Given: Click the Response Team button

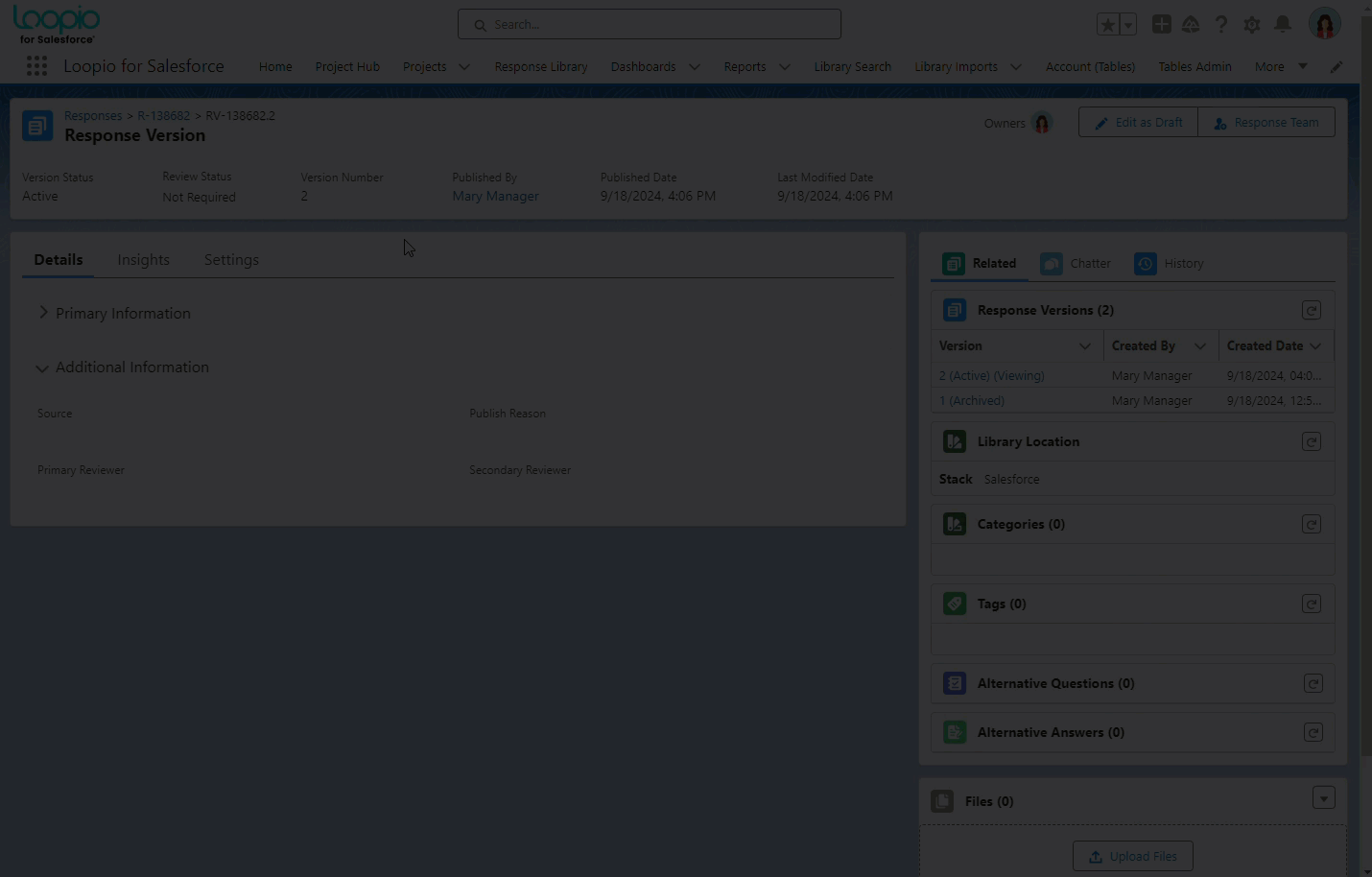Looking at the screenshot, I should 1266,122.
